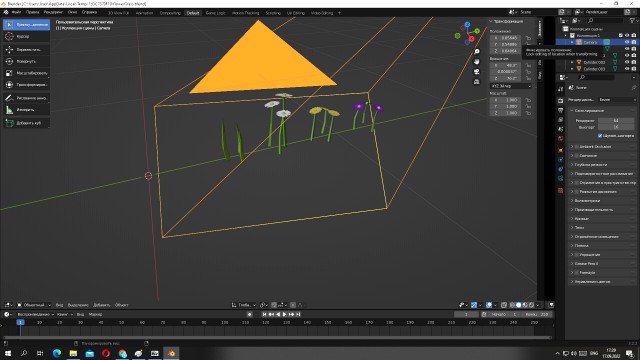The height and width of the screenshot is (360, 640).
Task: Open the render engine Eevee dropdown
Action: tap(618, 100)
